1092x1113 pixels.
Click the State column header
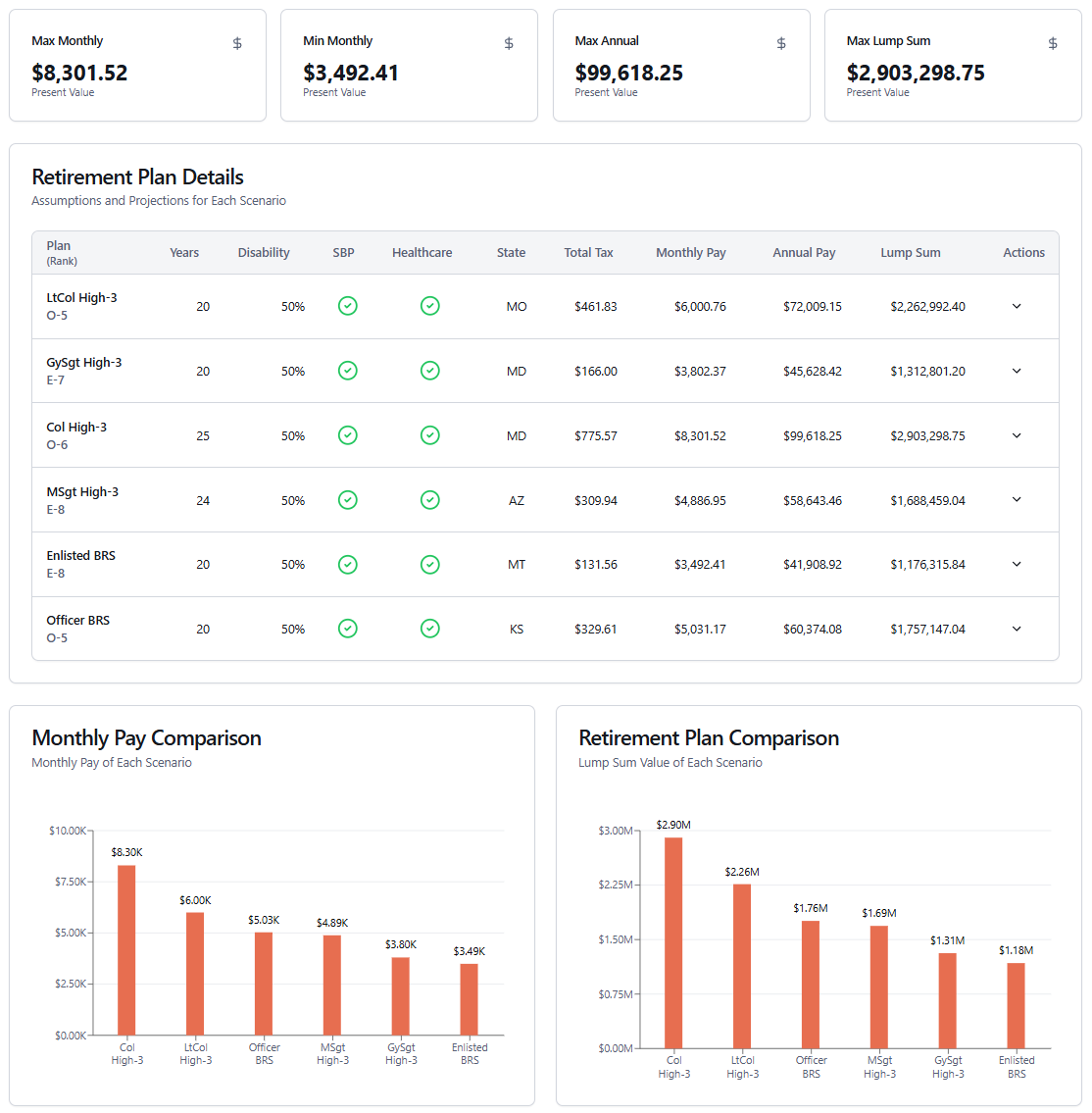point(511,253)
